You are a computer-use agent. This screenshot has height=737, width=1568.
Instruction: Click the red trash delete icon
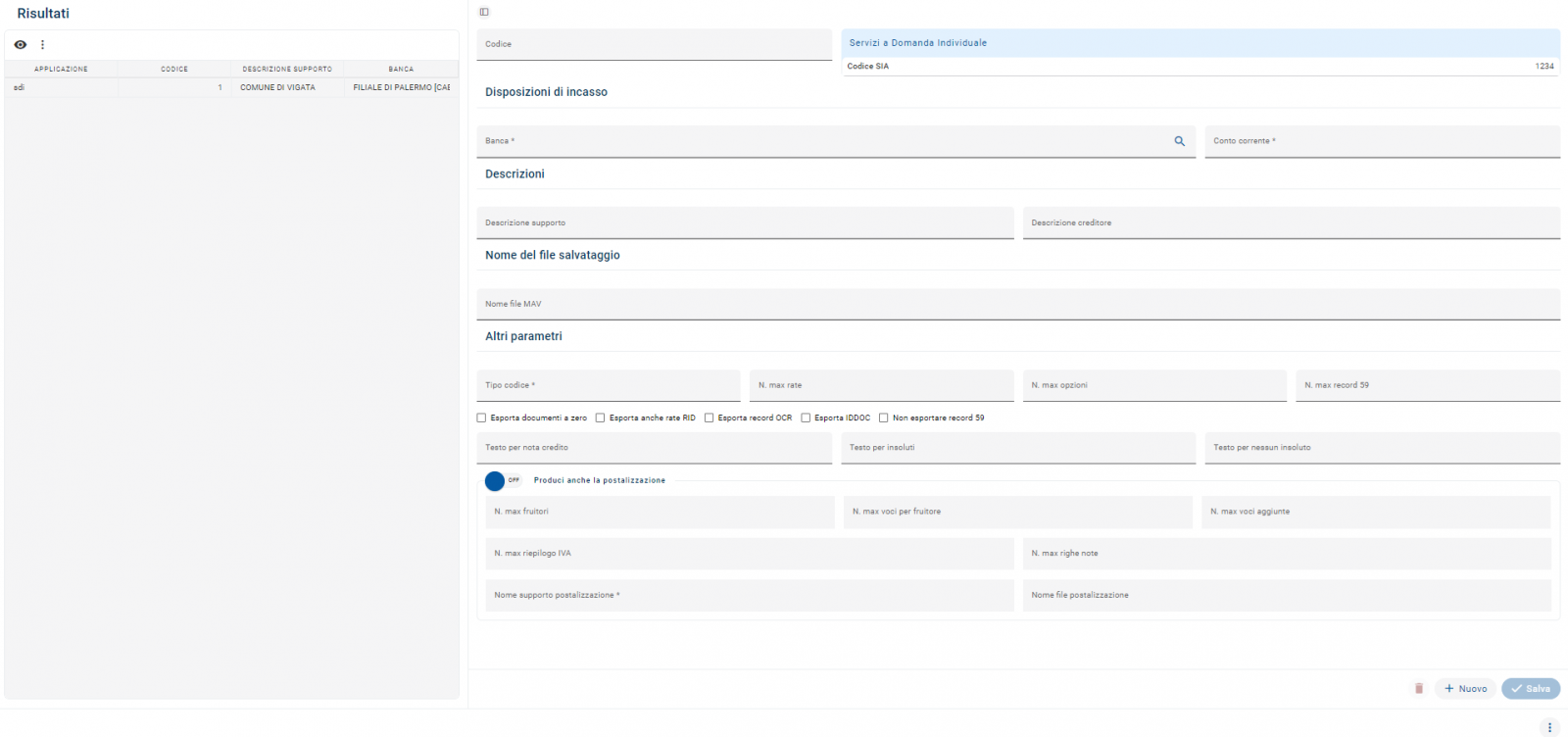coord(1418,689)
